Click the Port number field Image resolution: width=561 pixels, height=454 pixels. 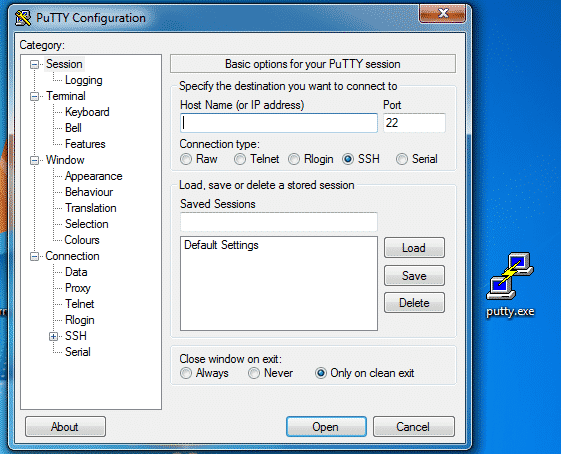[414, 123]
